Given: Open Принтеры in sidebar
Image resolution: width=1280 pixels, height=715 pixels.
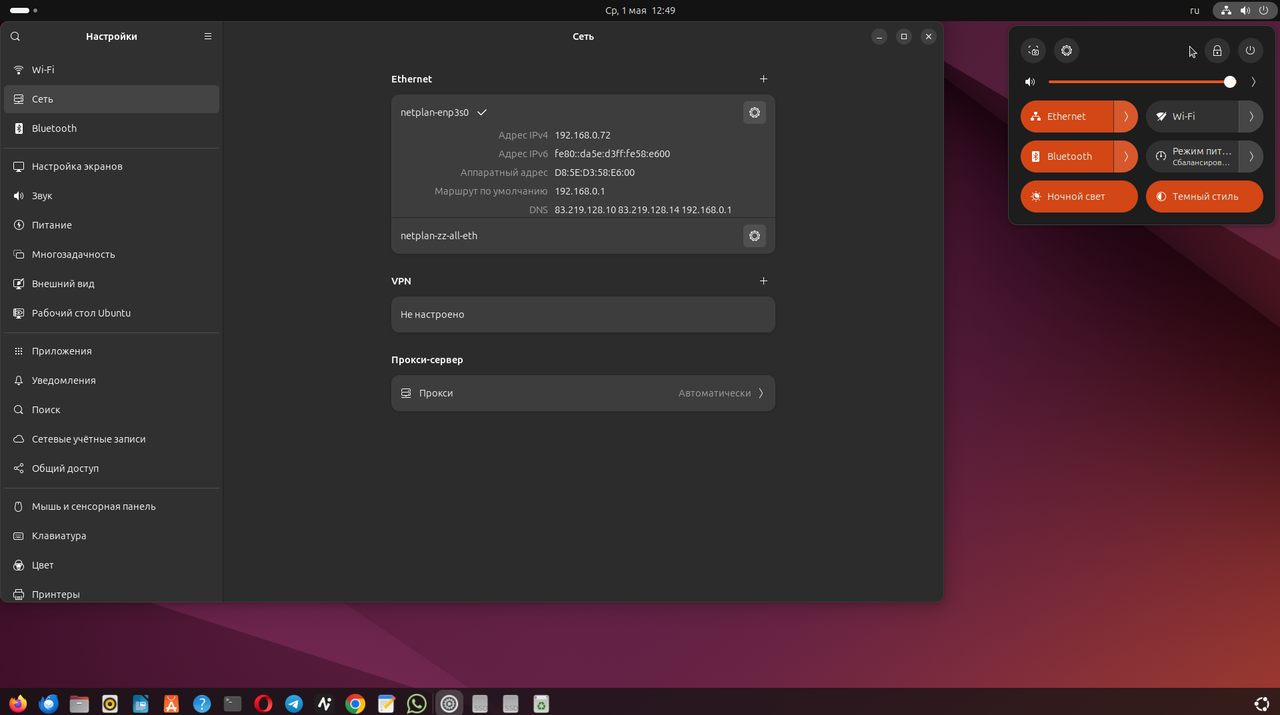Looking at the screenshot, I should (111, 594).
